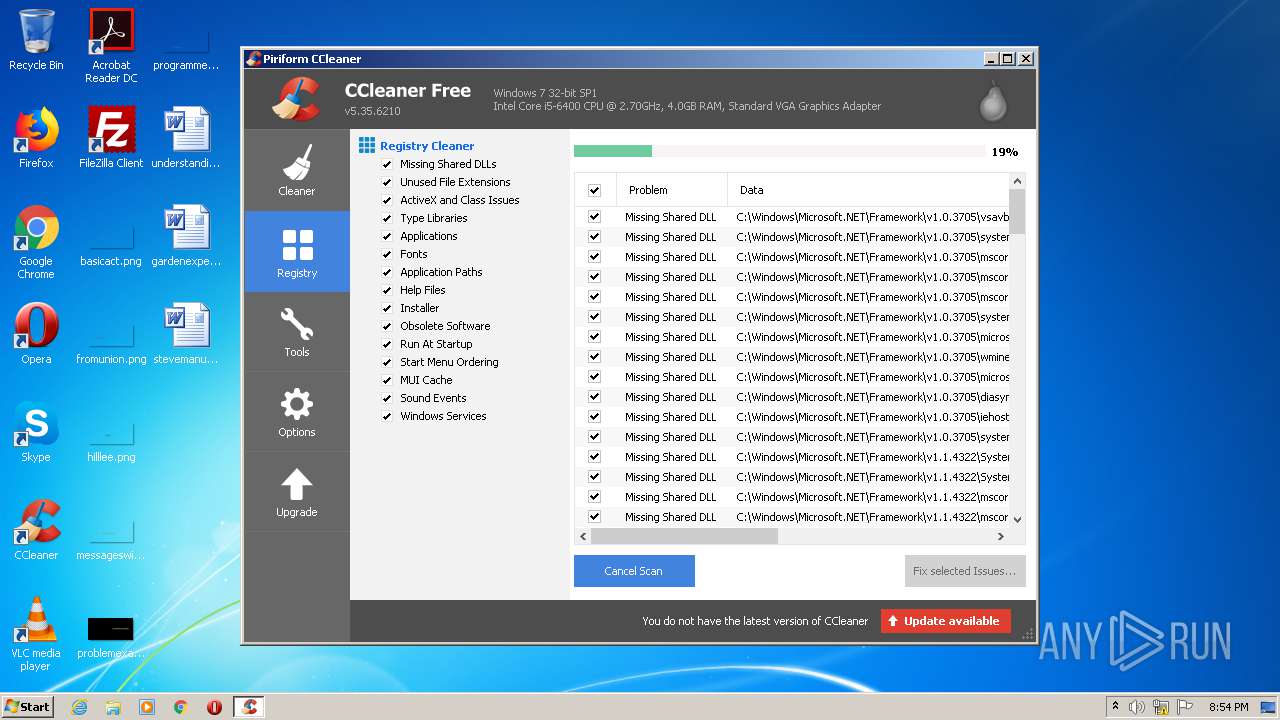Image resolution: width=1280 pixels, height=720 pixels.
Task: Uncheck Missing Shared DLLs option
Action: [x=386, y=164]
